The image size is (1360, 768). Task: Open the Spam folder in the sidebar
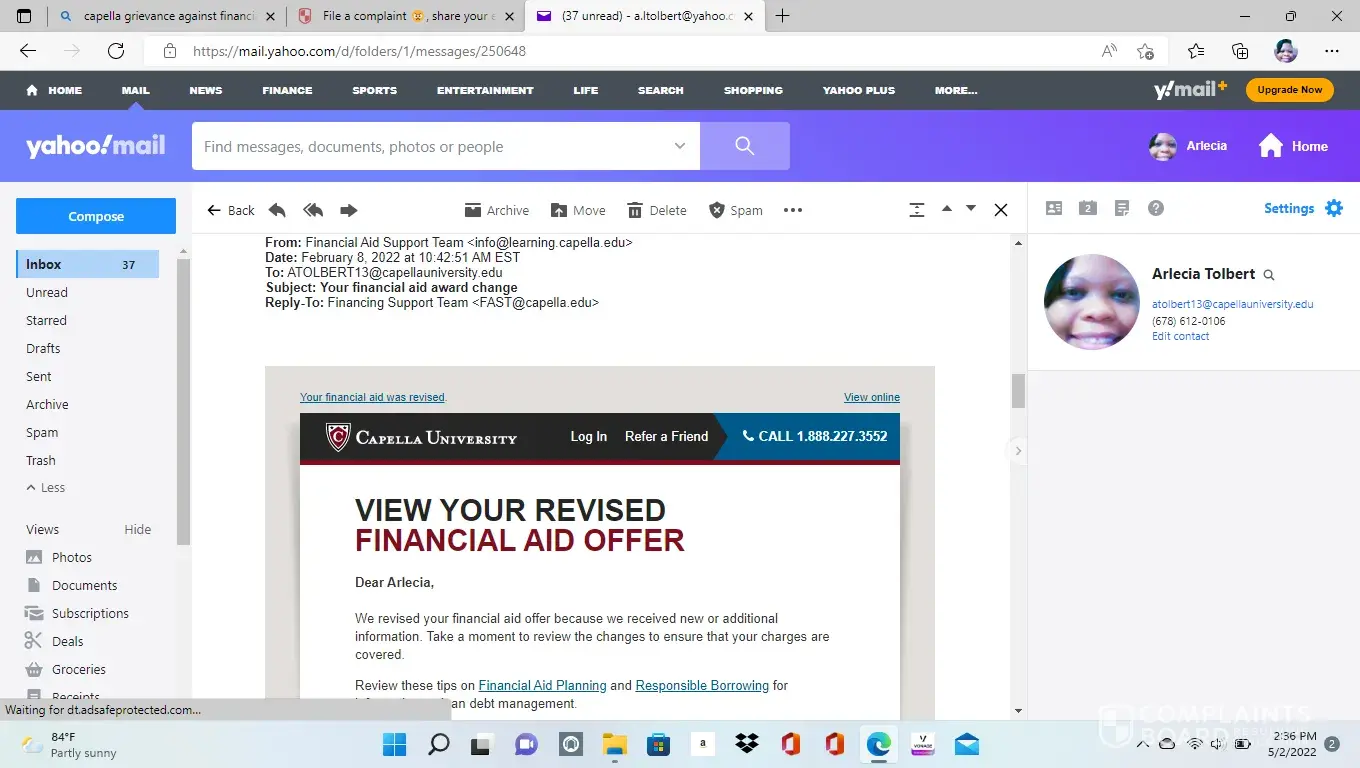click(42, 432)
